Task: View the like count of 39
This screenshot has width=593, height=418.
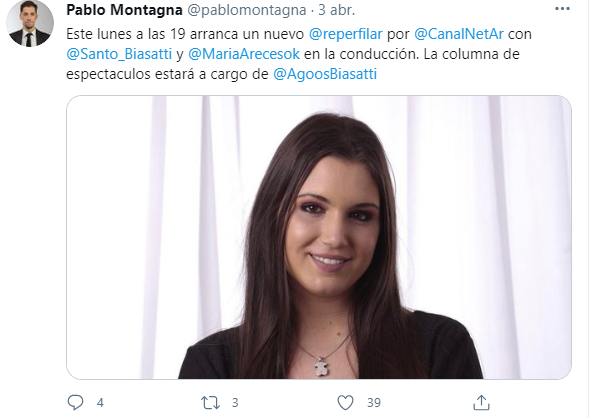Action: pyautogui.click(x=374, y=403)
